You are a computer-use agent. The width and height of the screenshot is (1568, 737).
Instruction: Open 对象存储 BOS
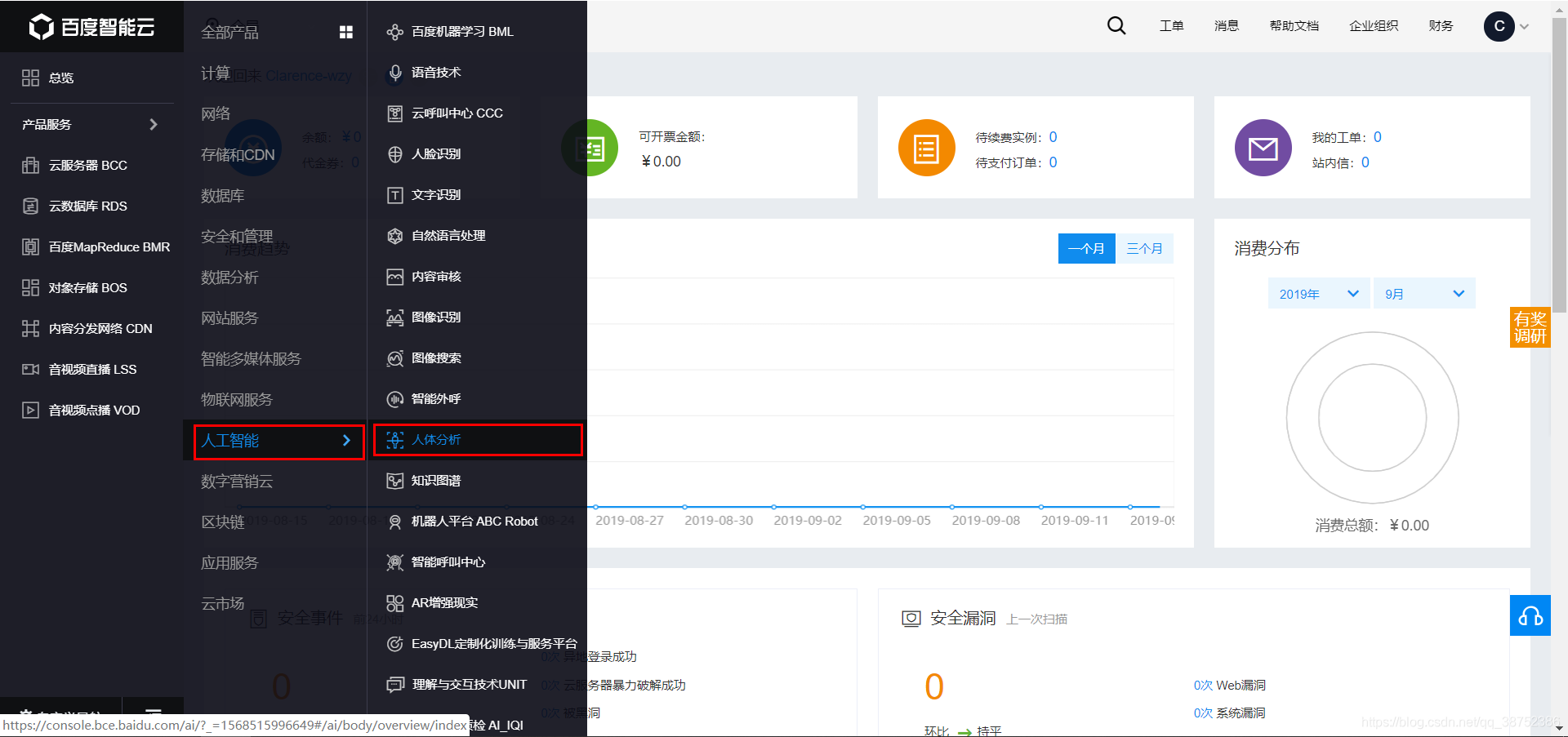coord(75,287)
